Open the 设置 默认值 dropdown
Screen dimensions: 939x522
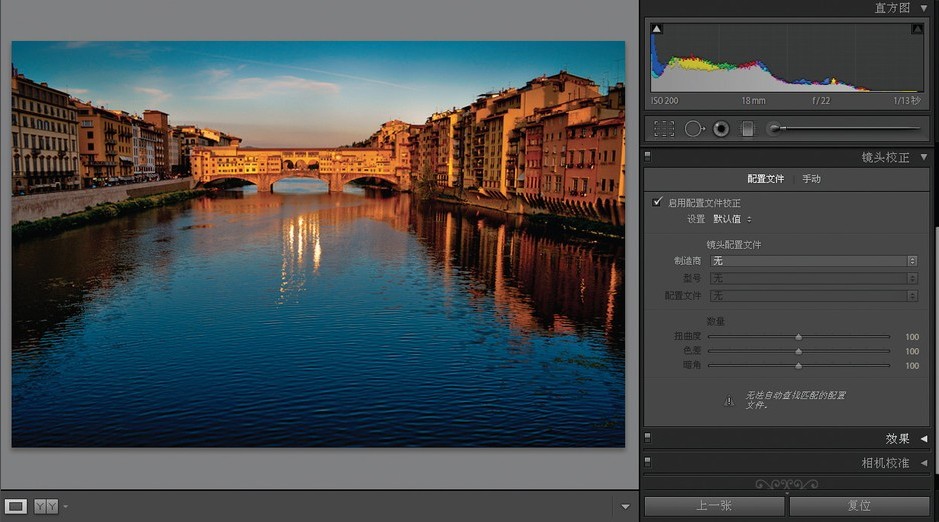(732, 219)
